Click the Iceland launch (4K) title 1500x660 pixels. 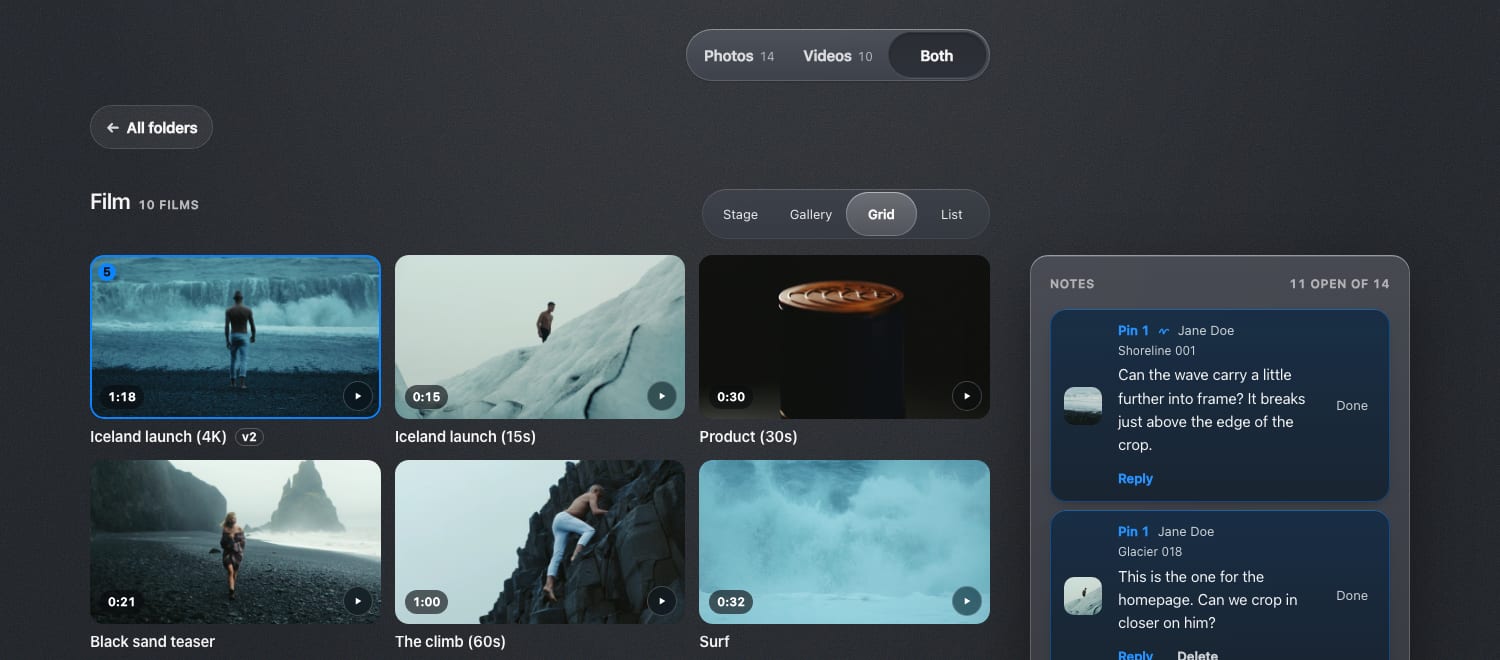point(160,437)
